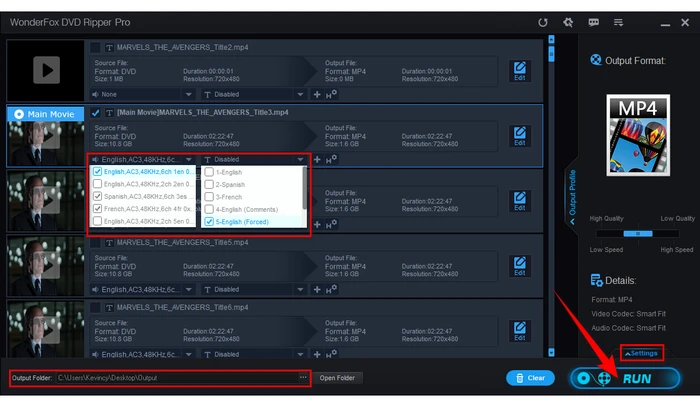Click Edit icon for Main Movie Title3 row

520,136
